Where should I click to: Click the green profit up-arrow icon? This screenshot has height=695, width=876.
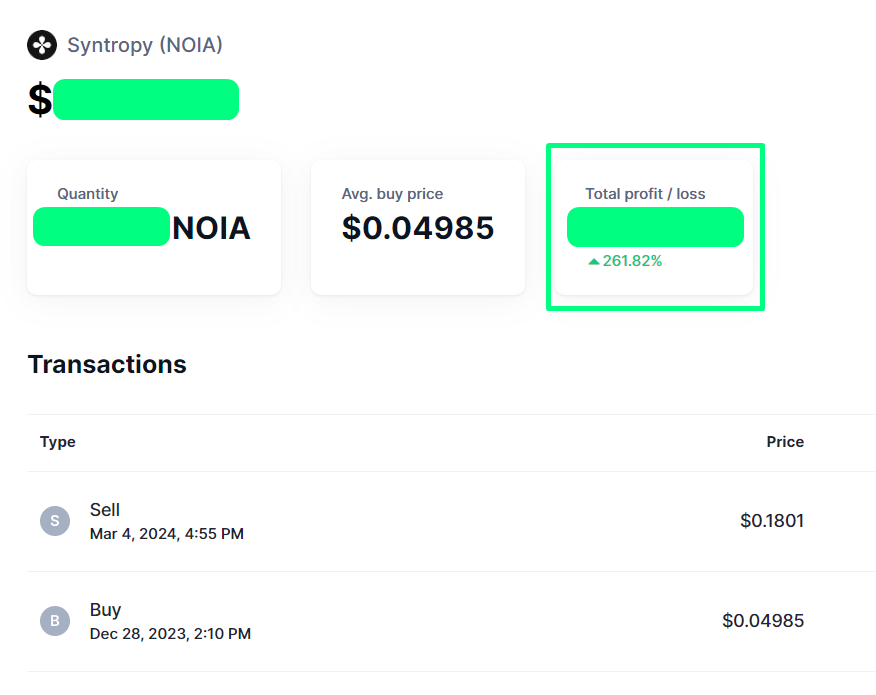coord(594,261)
